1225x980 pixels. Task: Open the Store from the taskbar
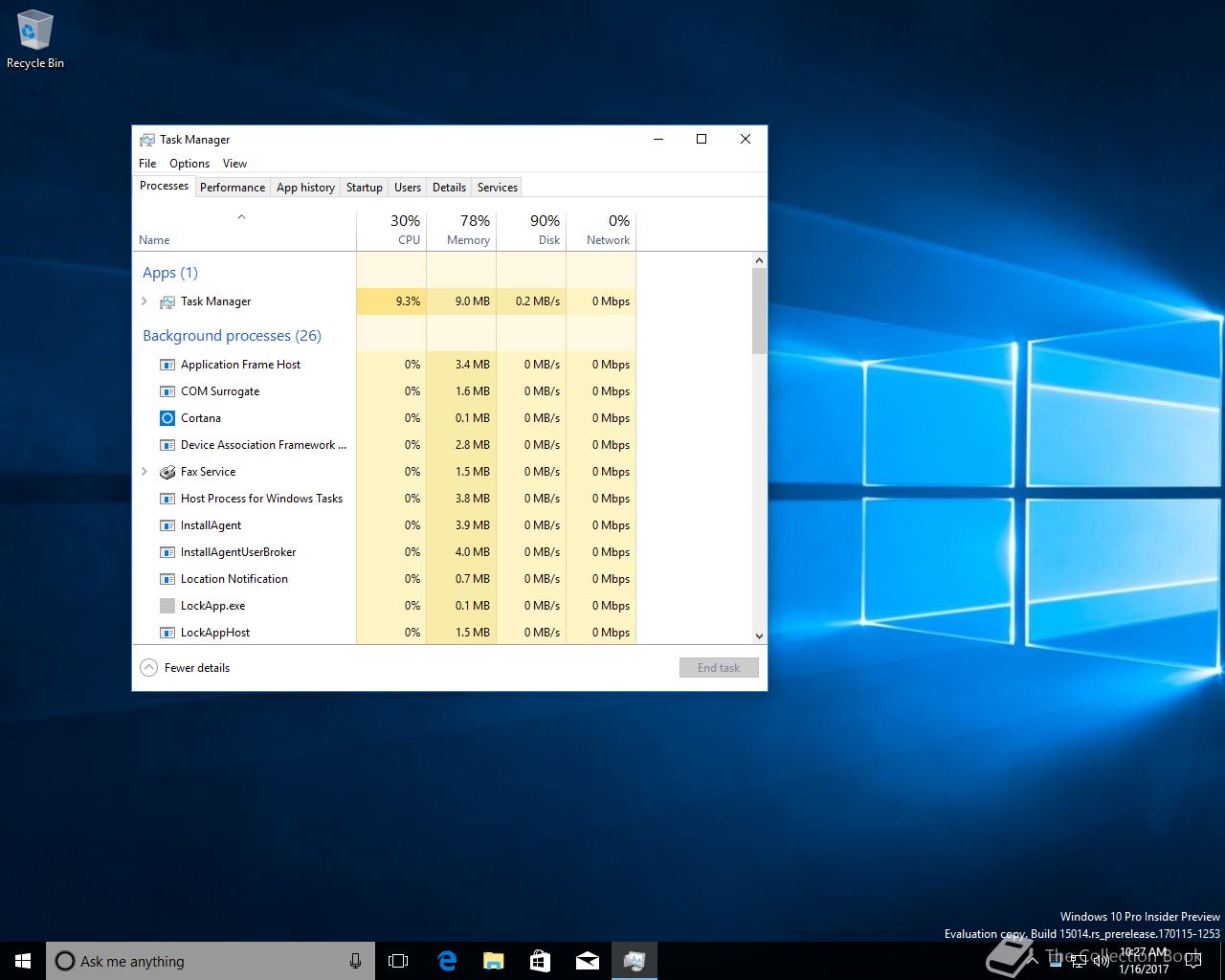pos(540,961)
